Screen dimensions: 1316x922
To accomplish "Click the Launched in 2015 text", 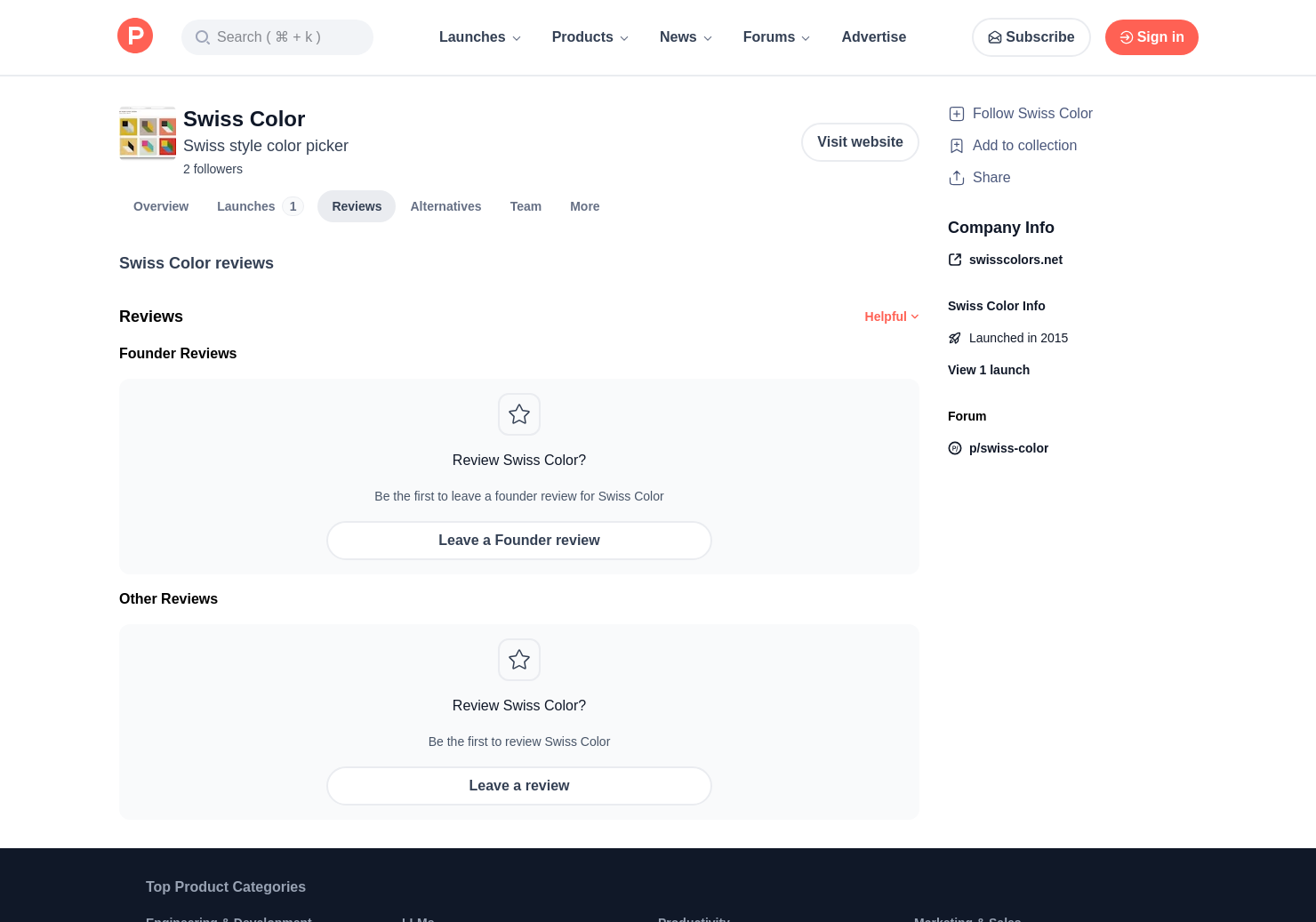I will point(1018,338).
